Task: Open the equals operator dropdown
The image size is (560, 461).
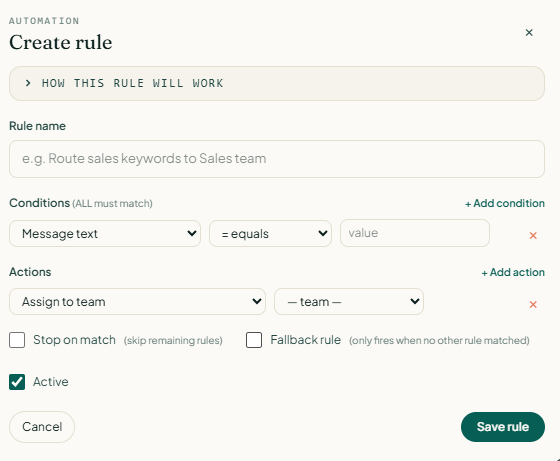Action: tap(270, 234)
